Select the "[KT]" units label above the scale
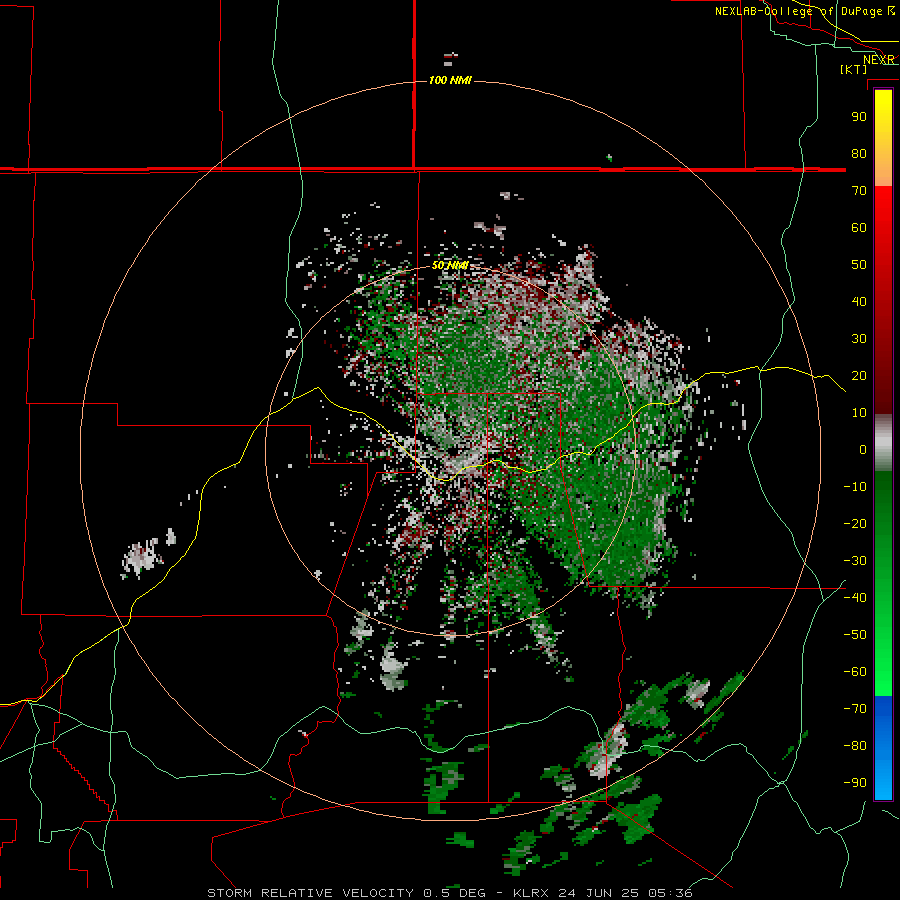Image resolution: width=900 pixels, height=900 pixels. click(853, 69)
